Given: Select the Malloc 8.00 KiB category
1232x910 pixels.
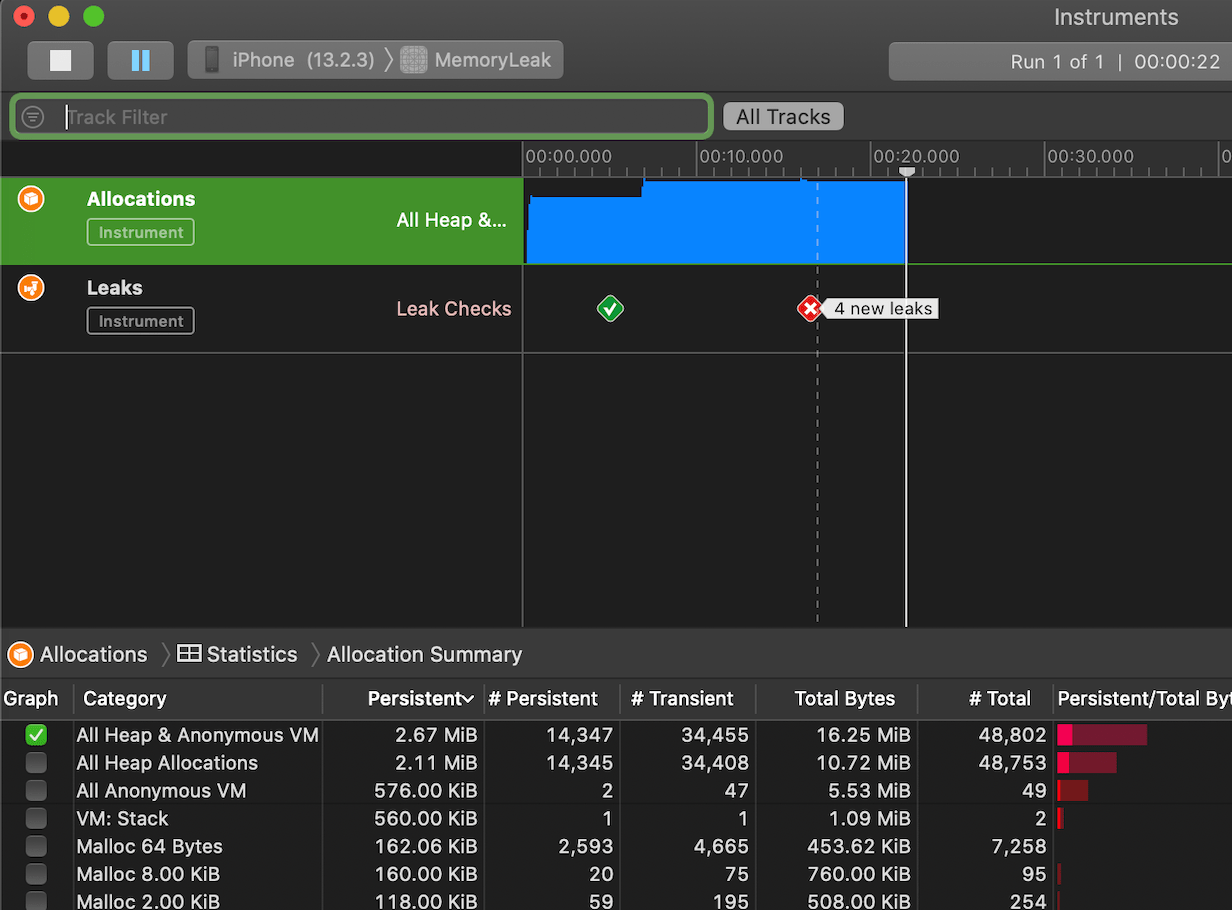Looking at the screenshot, I should (x=148, y=875).
